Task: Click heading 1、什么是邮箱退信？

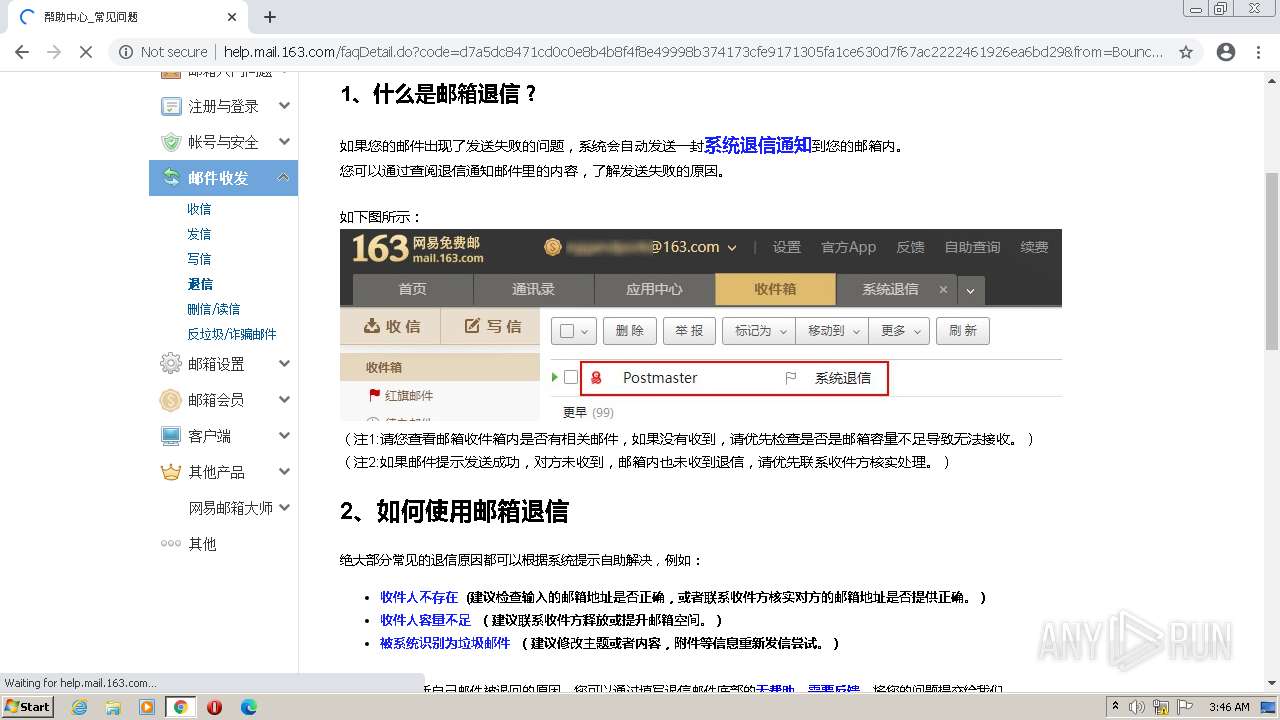Action: 440,94
